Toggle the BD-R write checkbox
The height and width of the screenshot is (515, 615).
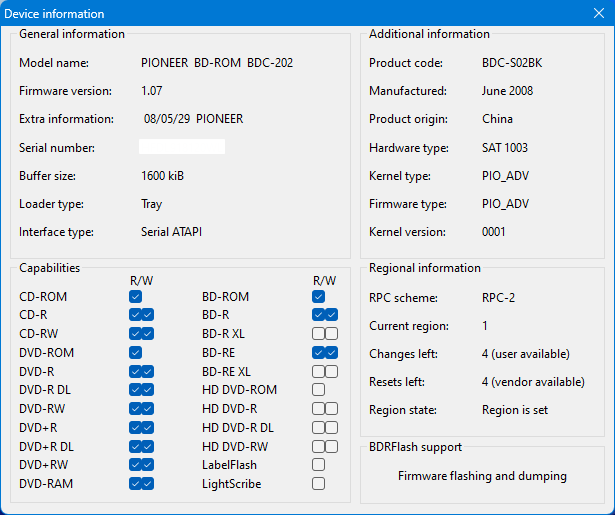(331, 315)
